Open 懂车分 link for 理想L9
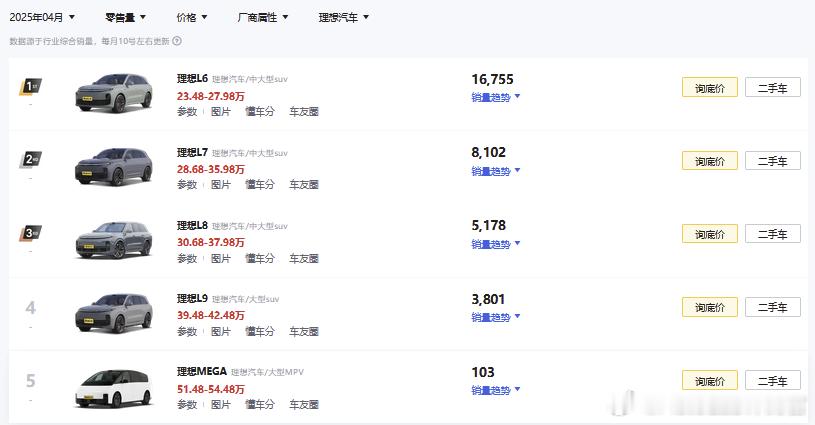This screenshot has height=425, width=815. pos(259,331)
